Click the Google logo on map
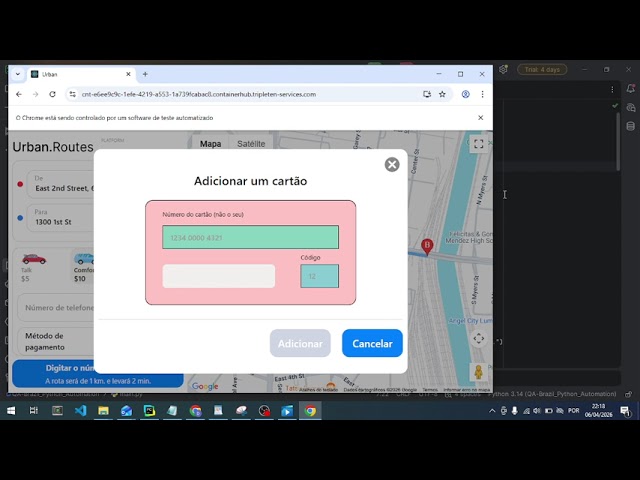The width and height of the screenshot is (640, 480). tap(205, 386)
